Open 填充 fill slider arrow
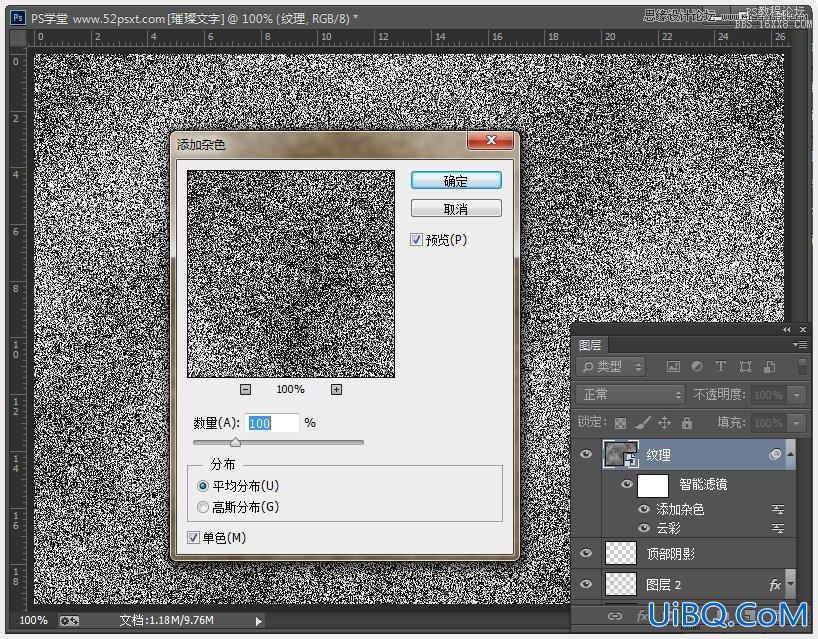Viewport: 818px width, 639px height. click(x=797, y=423)
